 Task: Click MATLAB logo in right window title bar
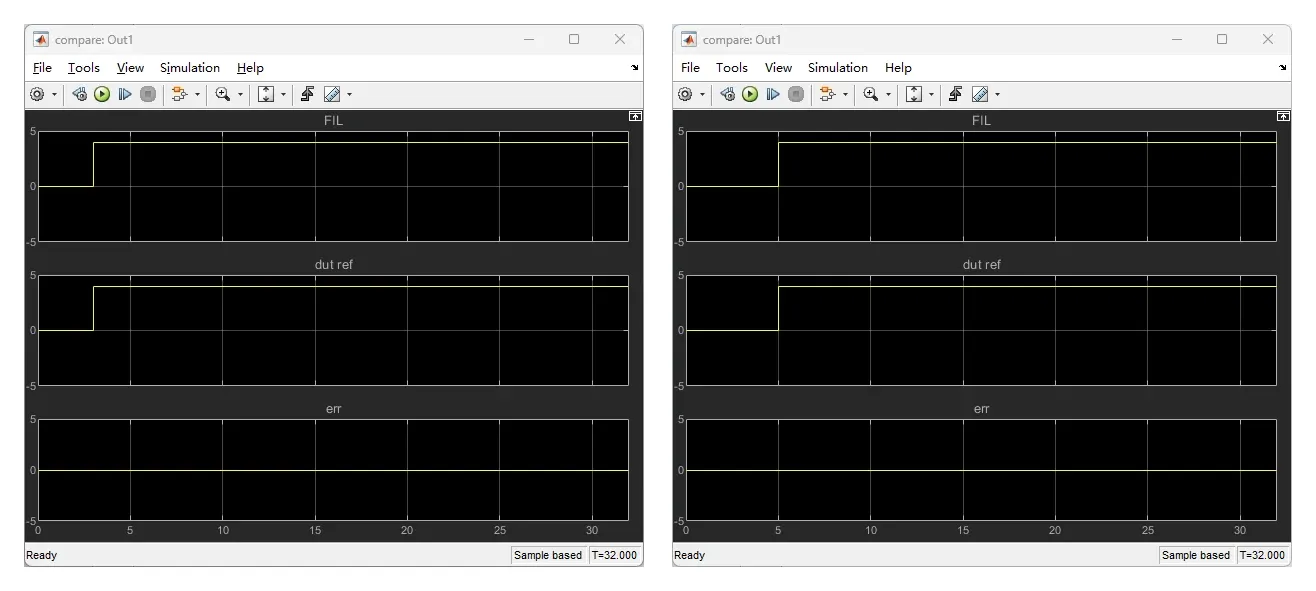(689, 40)
